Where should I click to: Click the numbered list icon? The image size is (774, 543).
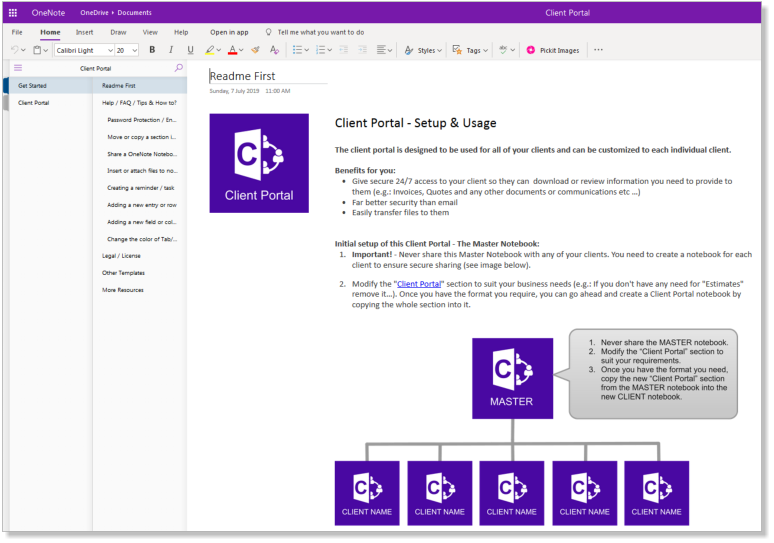(320, 50)
